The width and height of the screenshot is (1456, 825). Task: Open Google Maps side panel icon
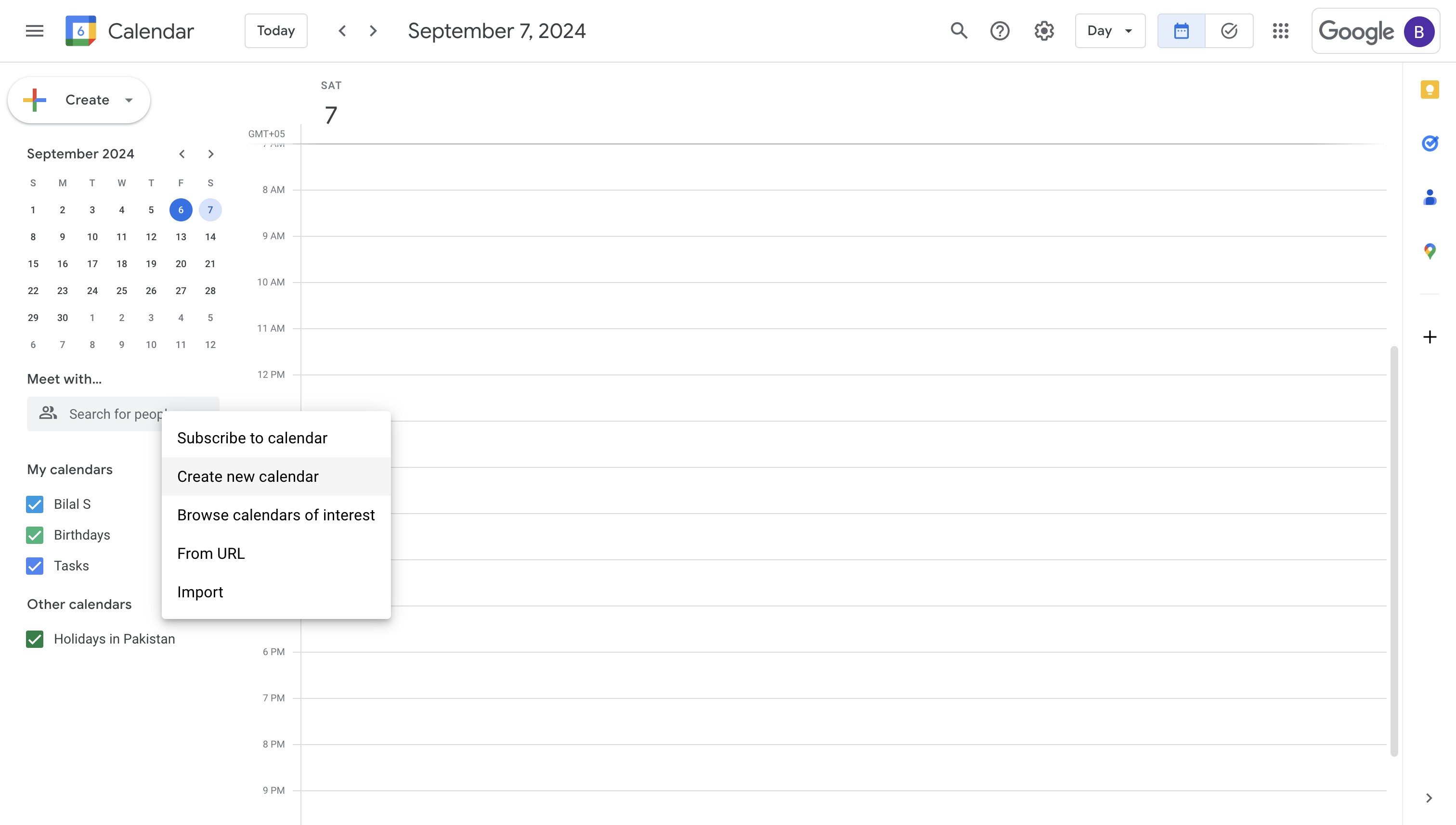click(x=1430, y=250)
